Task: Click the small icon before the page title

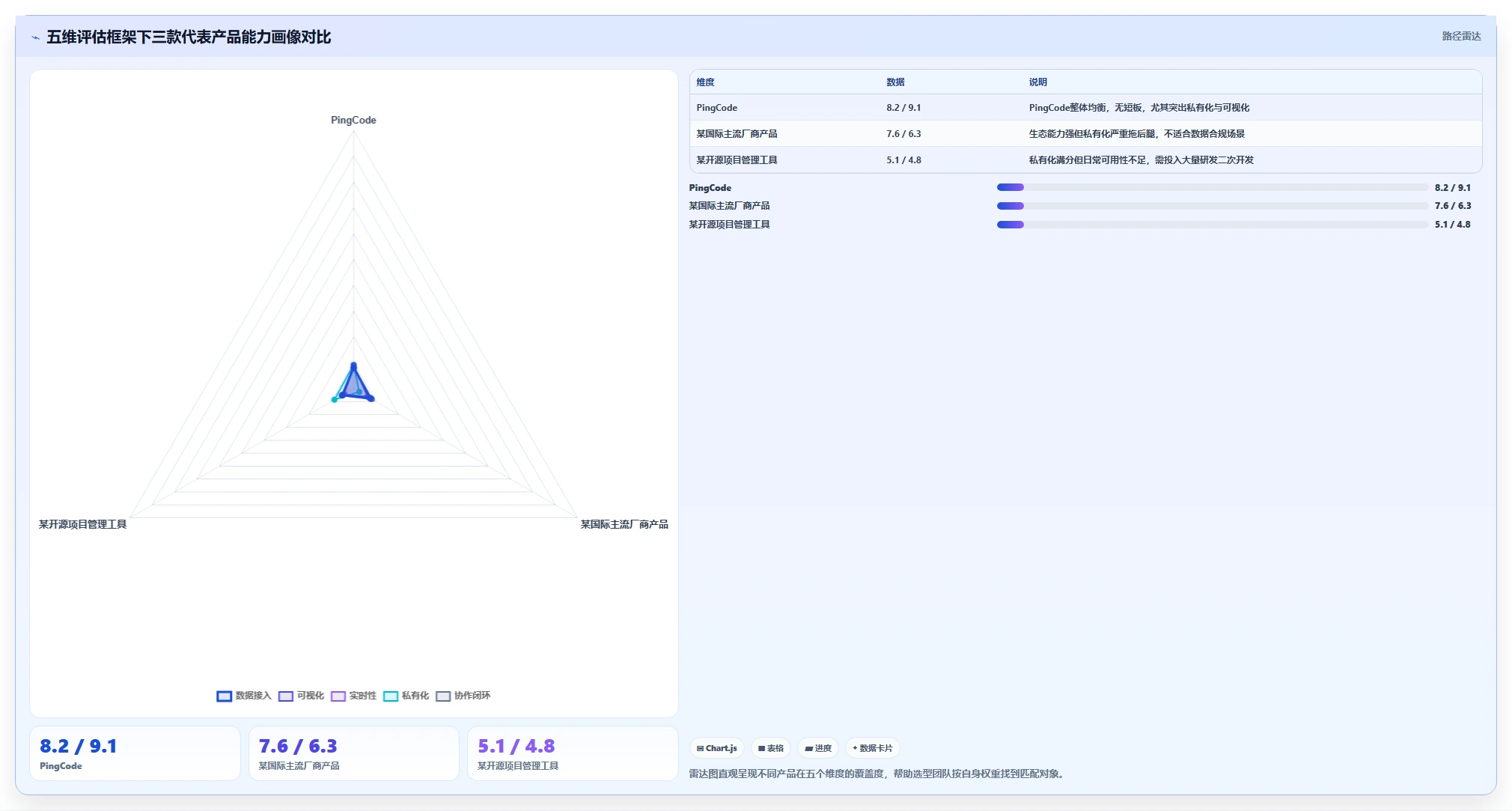Action: 35,37
